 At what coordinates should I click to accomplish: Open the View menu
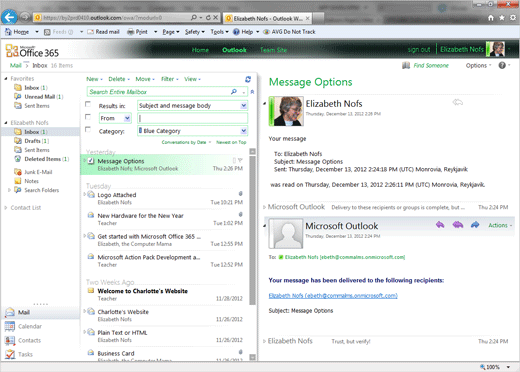coord(192,79)
